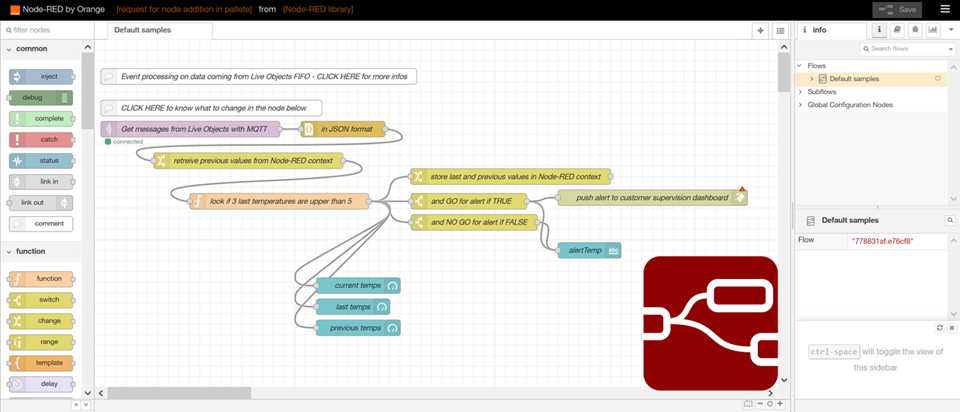Screen dimensions: 960x412
Task: Switch to the Default samples flow tab
Action: click(159, 31)
